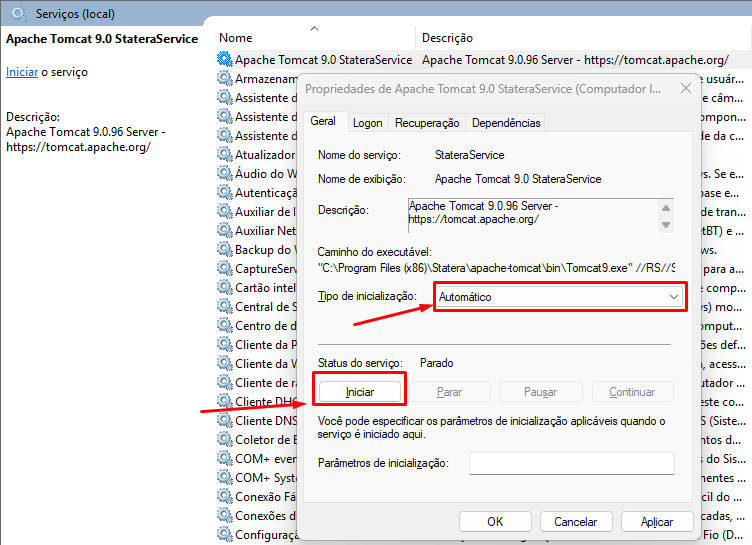
Task: Open the Tipo de inicialização dropdown
Action: (x=560, y=297)
